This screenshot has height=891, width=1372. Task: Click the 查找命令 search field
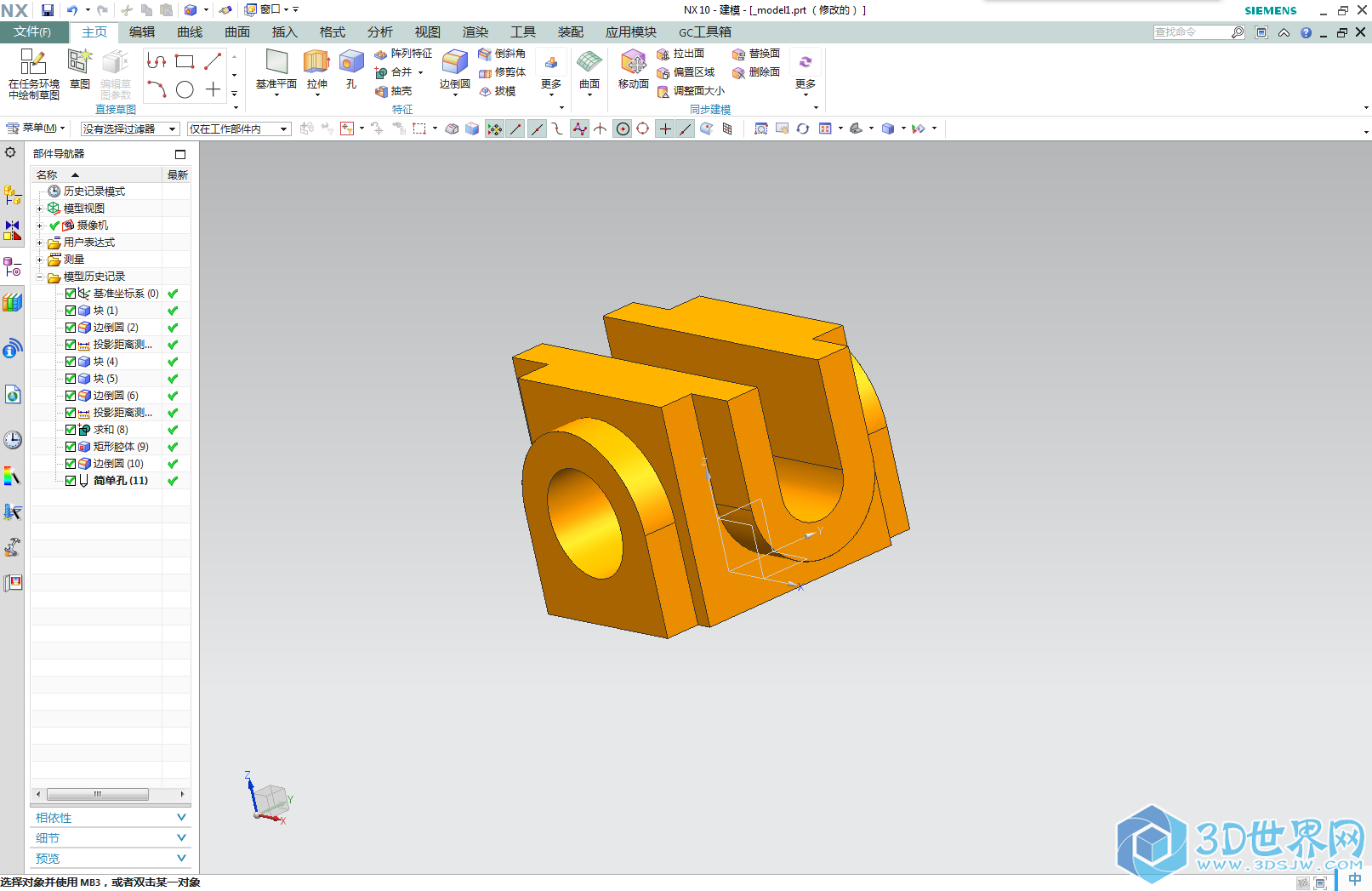click(x=1193, y=32)
